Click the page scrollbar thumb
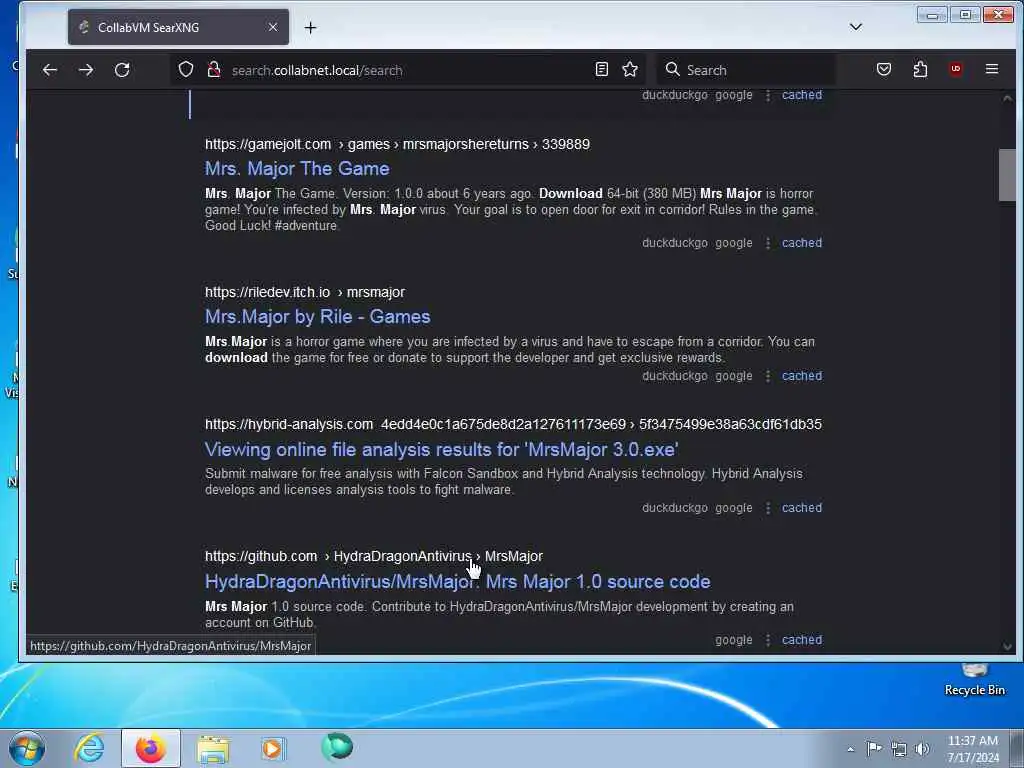The image size is (1024, 768). pos(1006,175)
